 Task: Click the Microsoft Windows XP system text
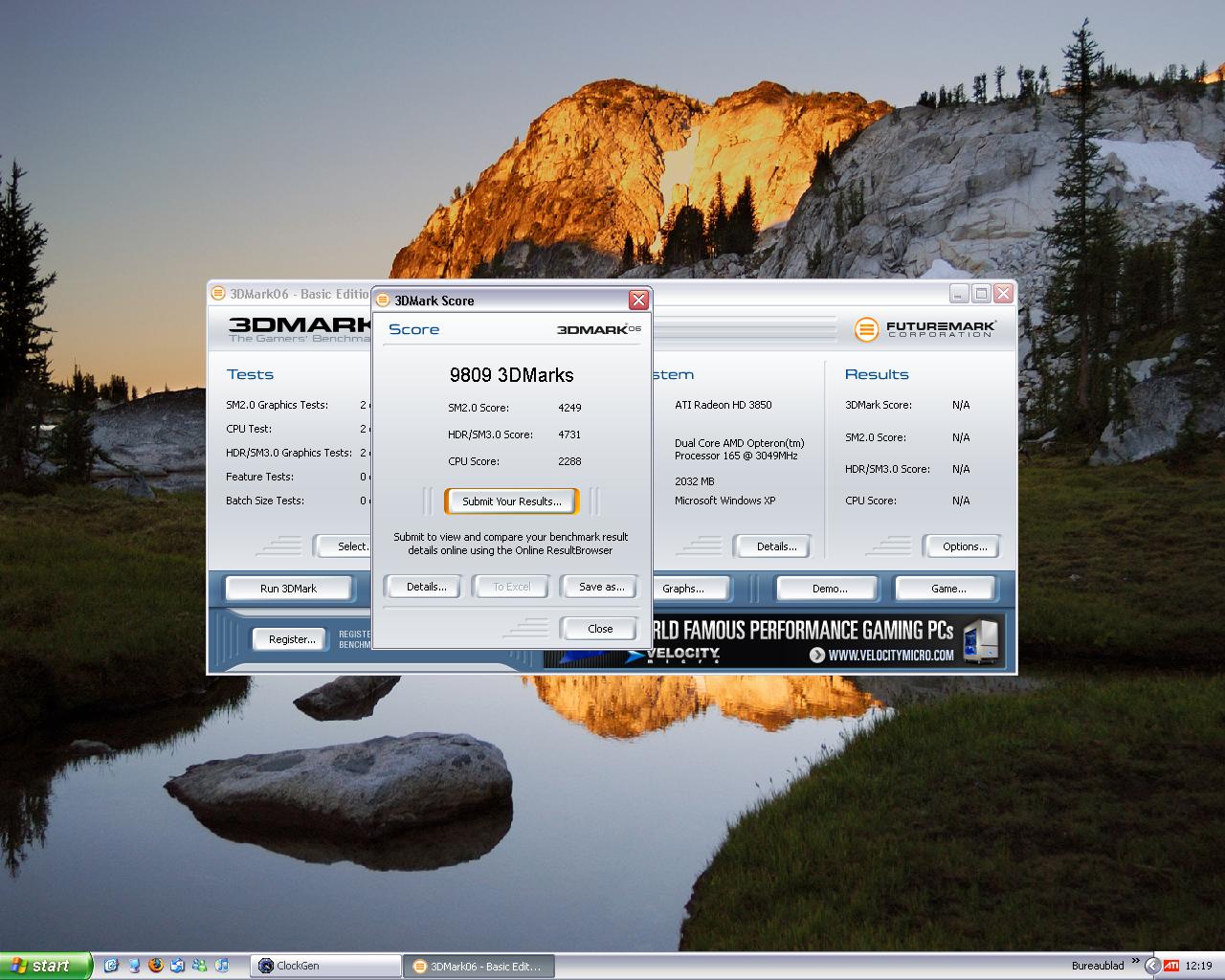[724, 501]
